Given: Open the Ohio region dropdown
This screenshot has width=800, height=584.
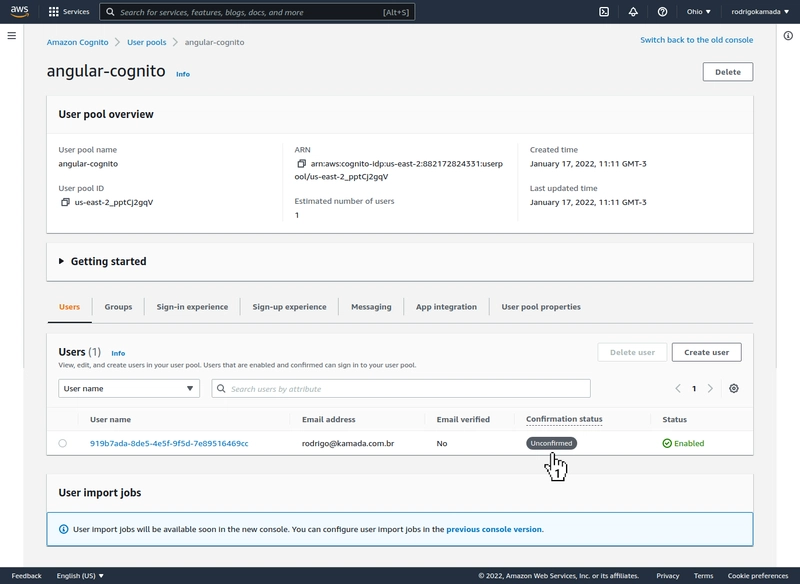Looking at the screenshot, I should point(698,12).
